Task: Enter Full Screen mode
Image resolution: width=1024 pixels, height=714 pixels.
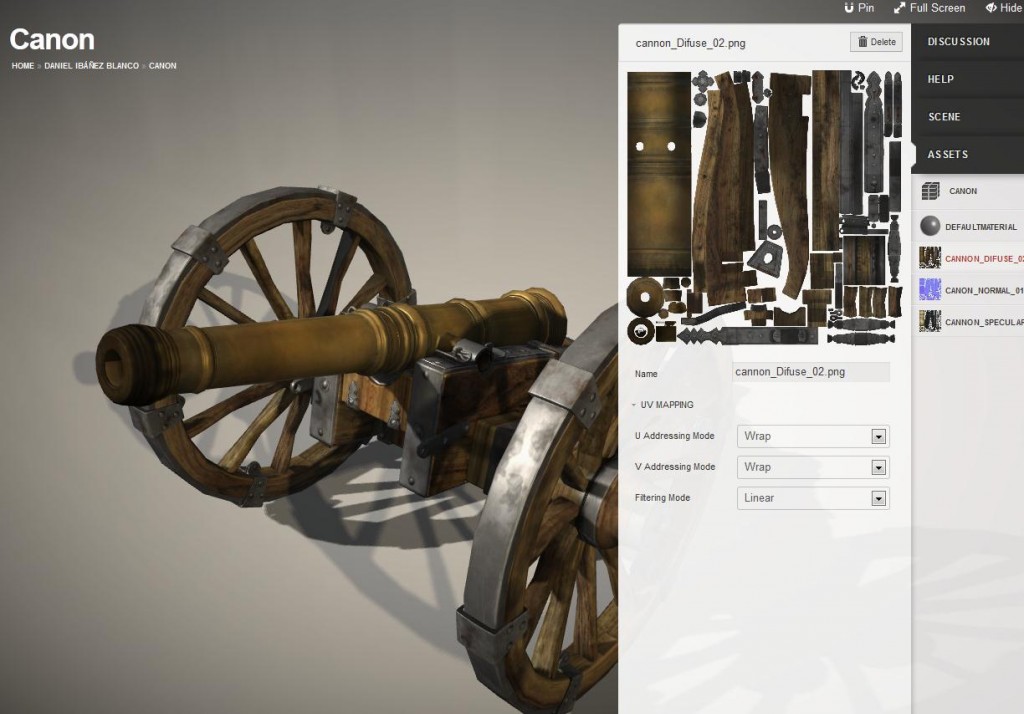Action: point(900,8)
